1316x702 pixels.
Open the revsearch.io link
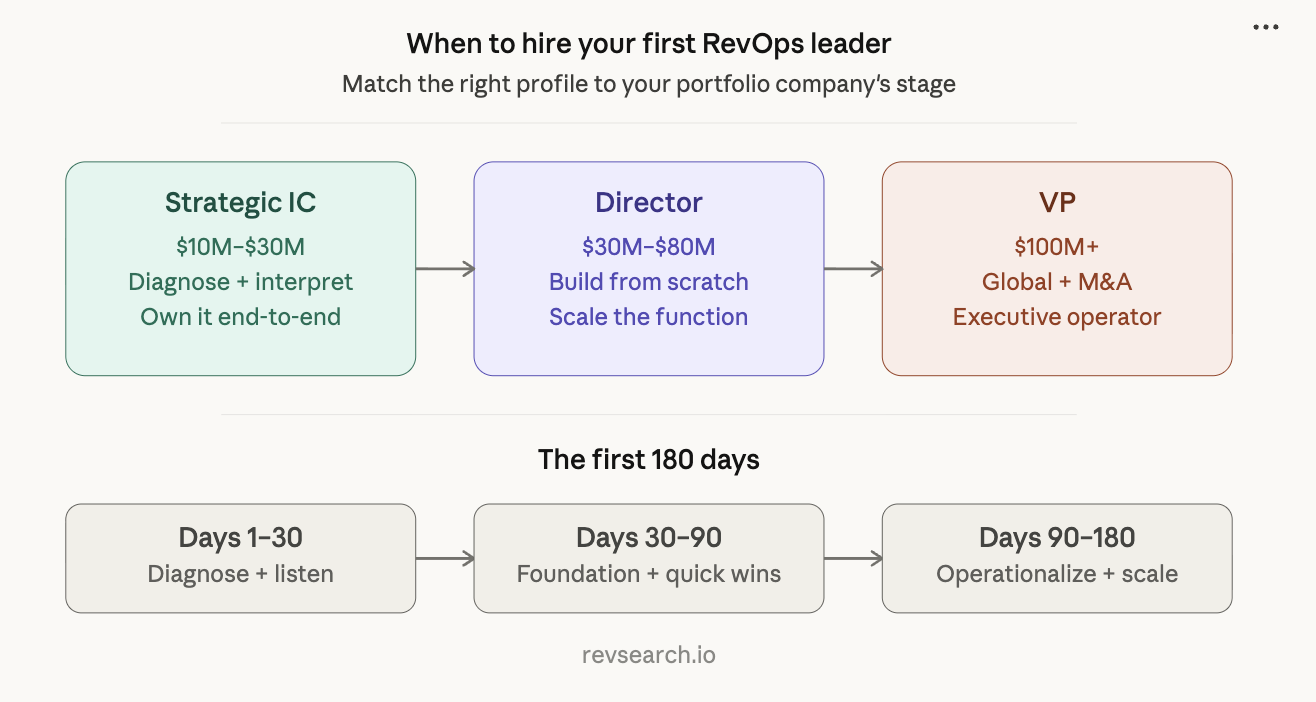point(648,655)
